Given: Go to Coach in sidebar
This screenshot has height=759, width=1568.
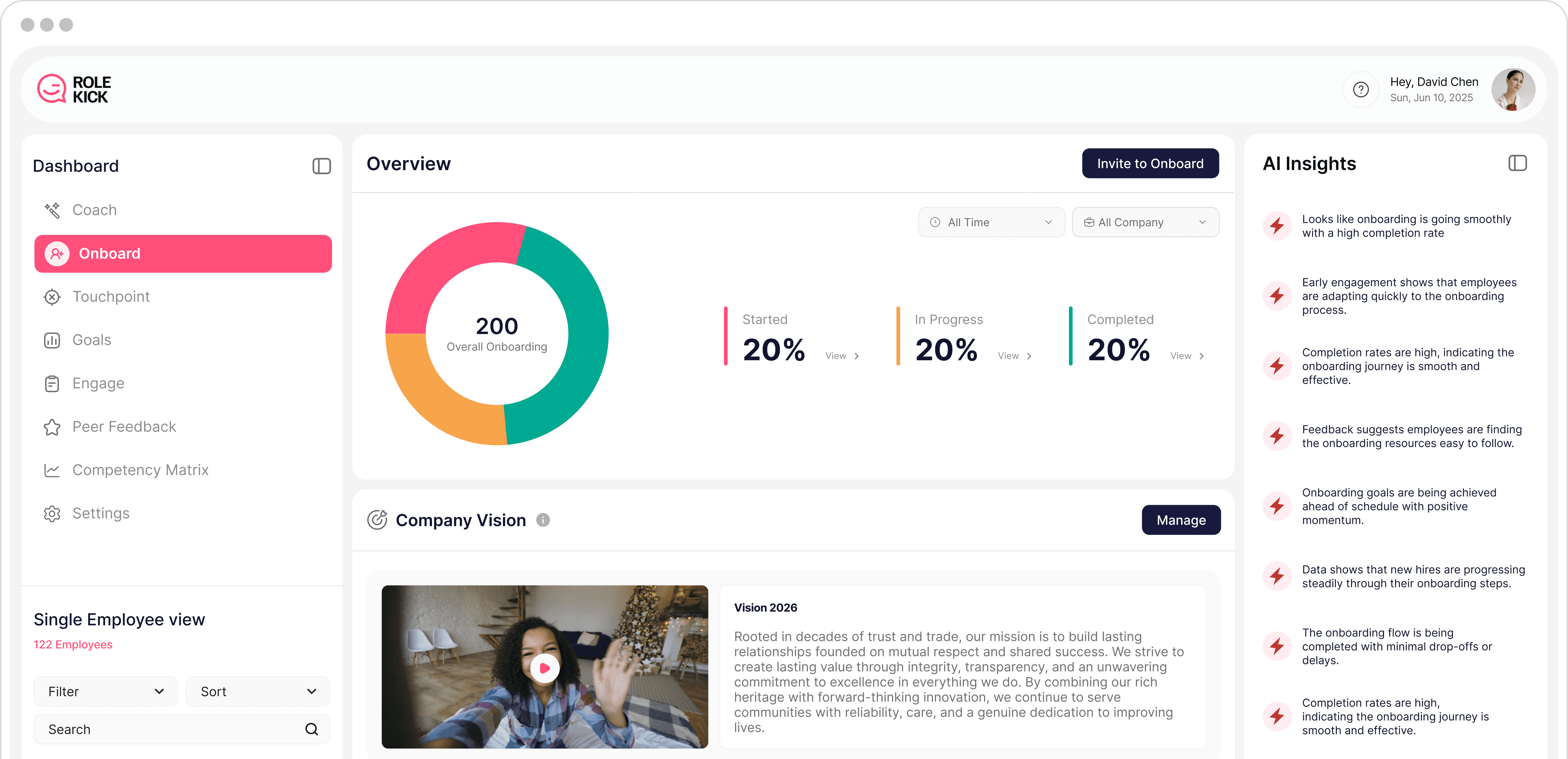Looking at the screenshot, I should pyautogui.click(x=94, y=210).
